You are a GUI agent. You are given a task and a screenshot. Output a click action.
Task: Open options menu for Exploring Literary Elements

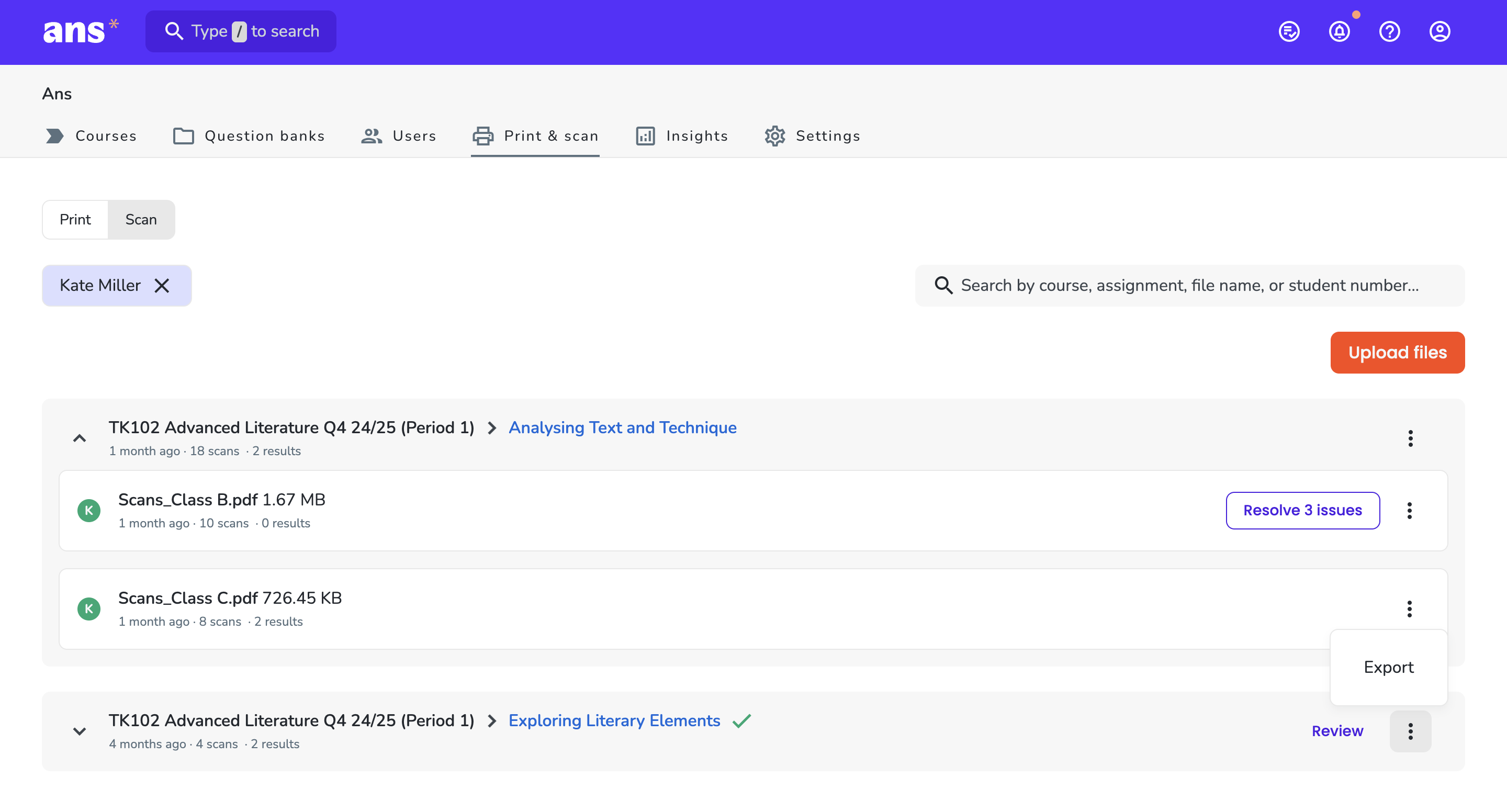point(1411,731)
